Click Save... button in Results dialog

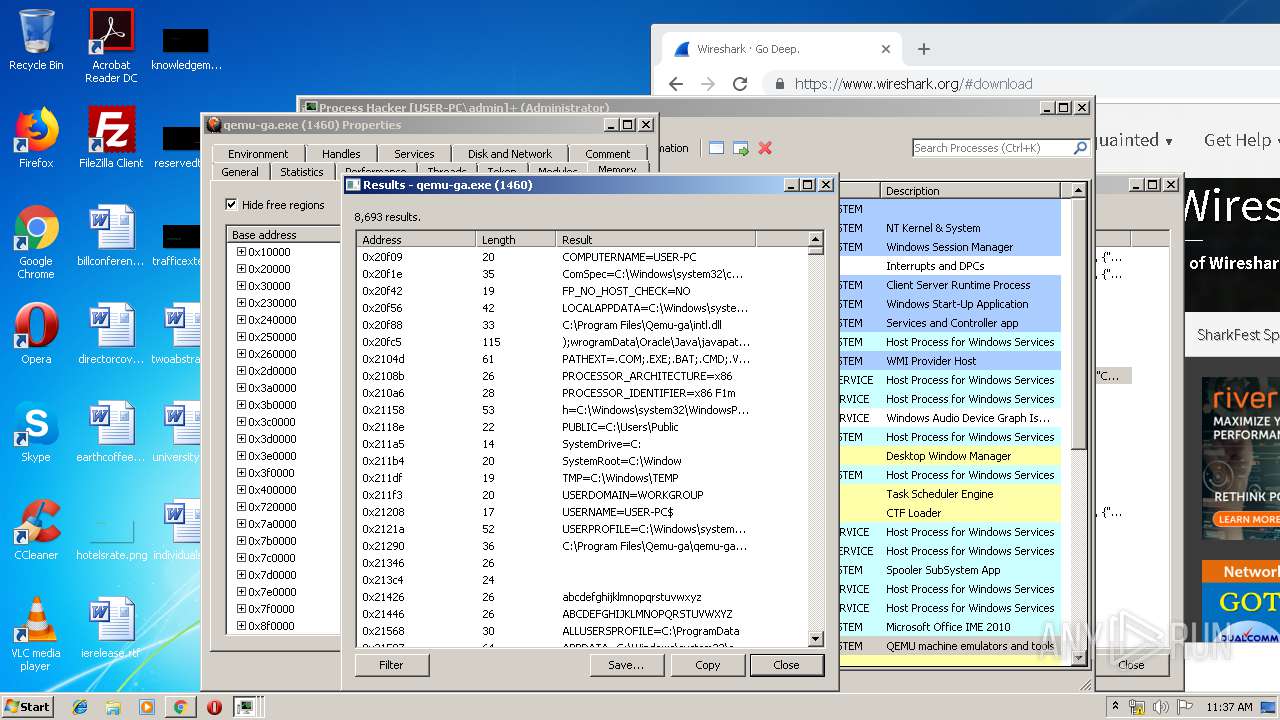[626, 665]
